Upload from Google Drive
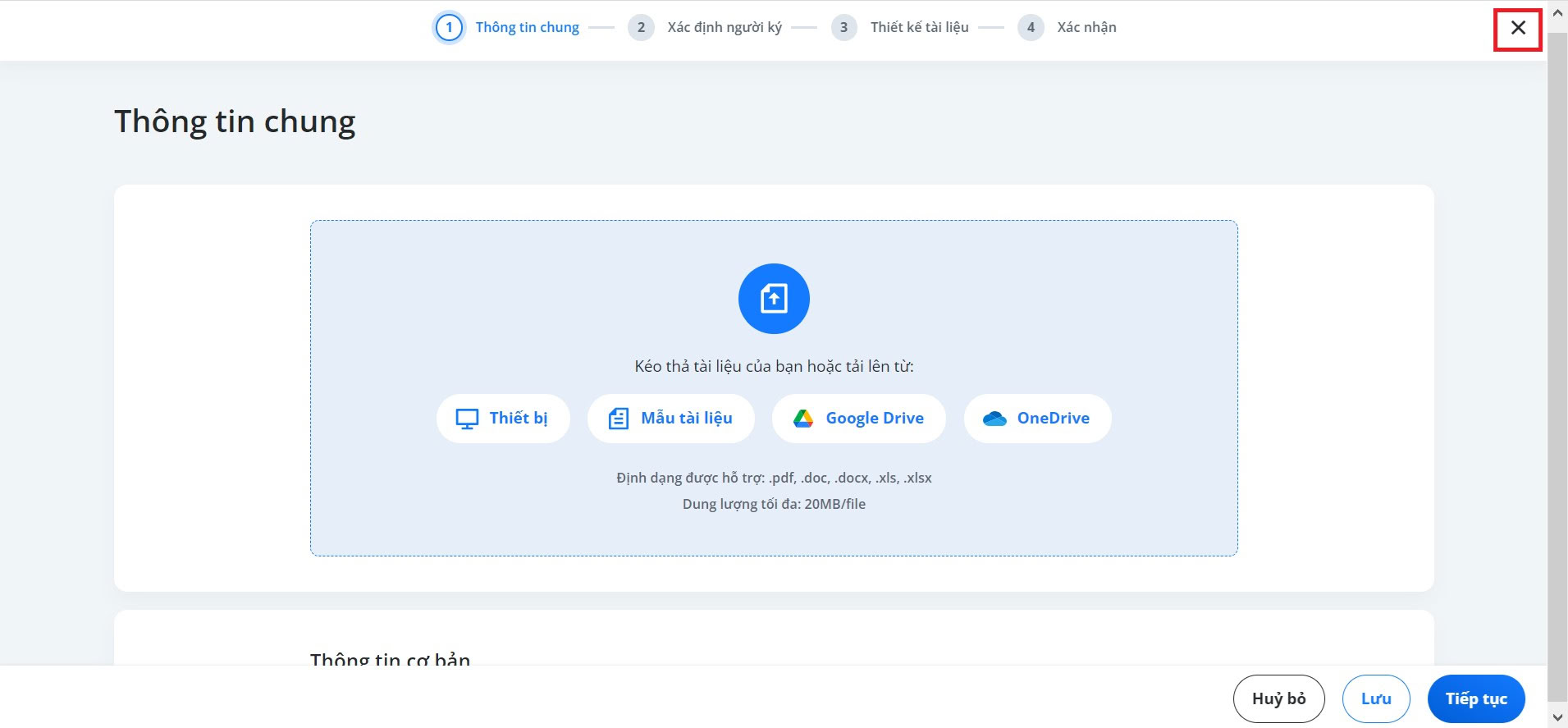Image resolution: width=1568 pixels, height=728 pixels. (x=859, y=419)
